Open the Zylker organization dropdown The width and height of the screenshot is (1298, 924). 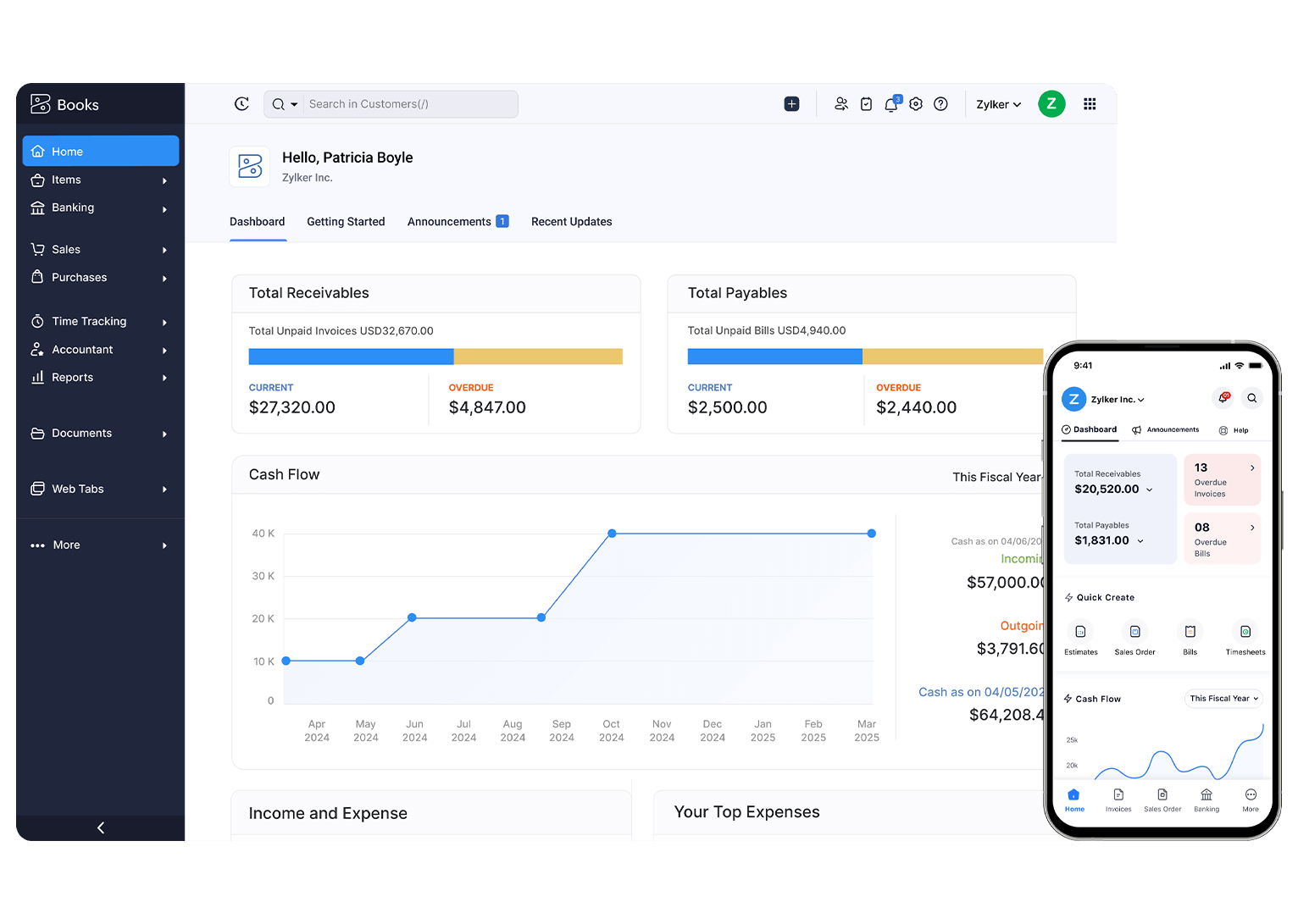click(x=998, y=105)
